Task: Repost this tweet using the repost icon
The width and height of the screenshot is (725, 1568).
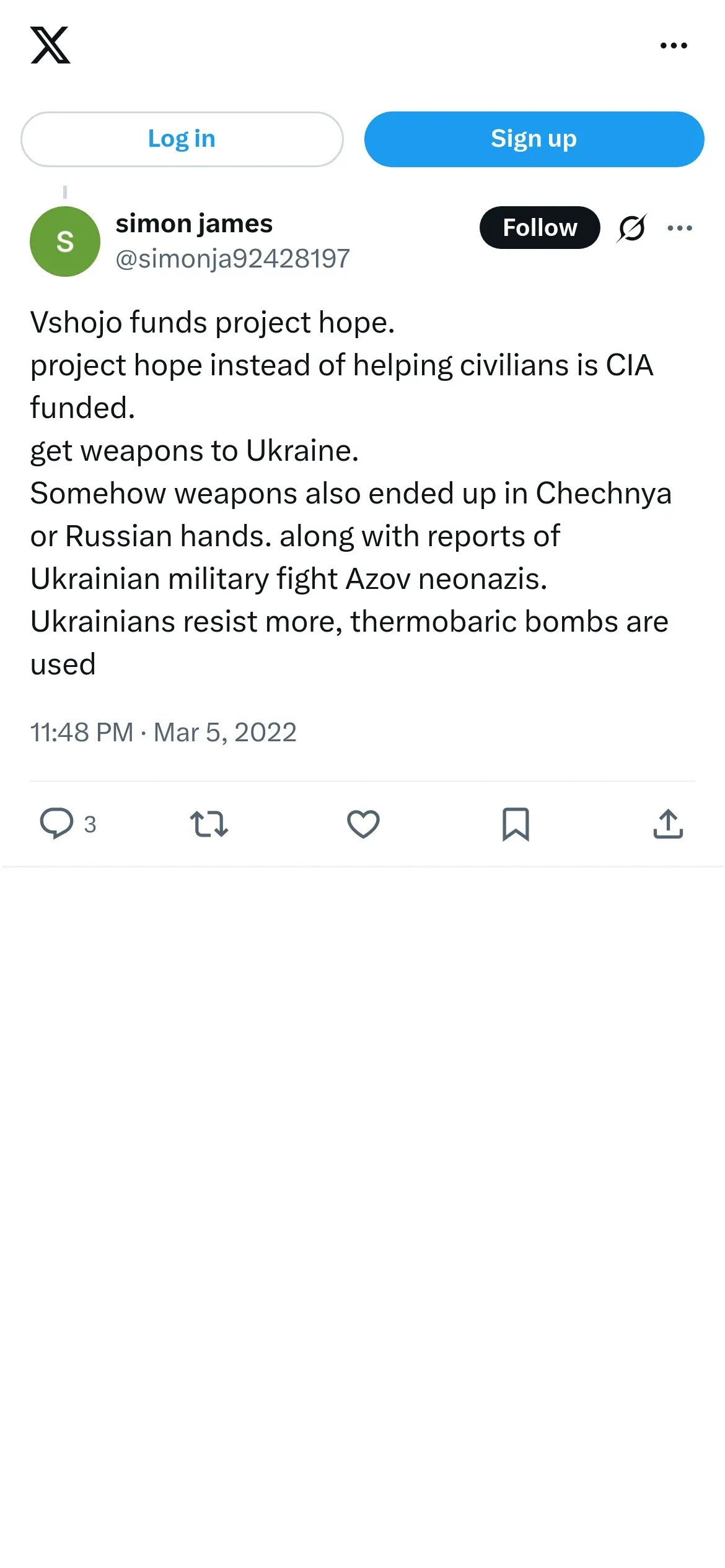Action: point(209,824)
